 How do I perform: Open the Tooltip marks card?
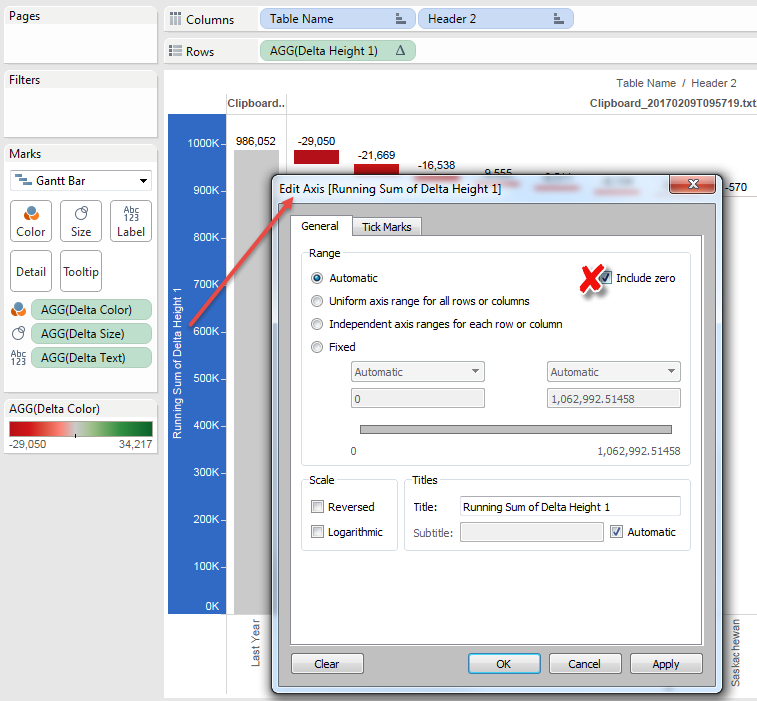point(81,271)
